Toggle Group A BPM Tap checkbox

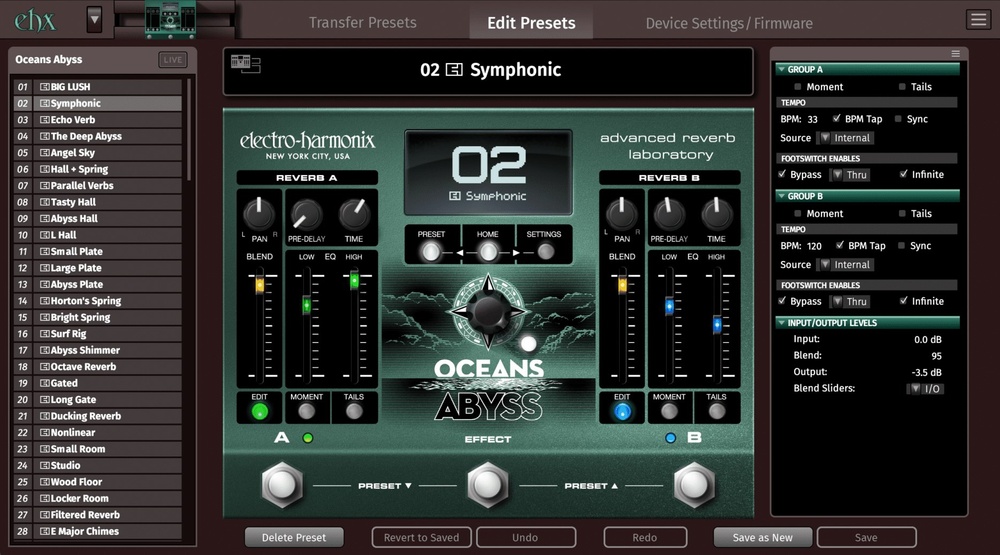(x=836, y=119)
